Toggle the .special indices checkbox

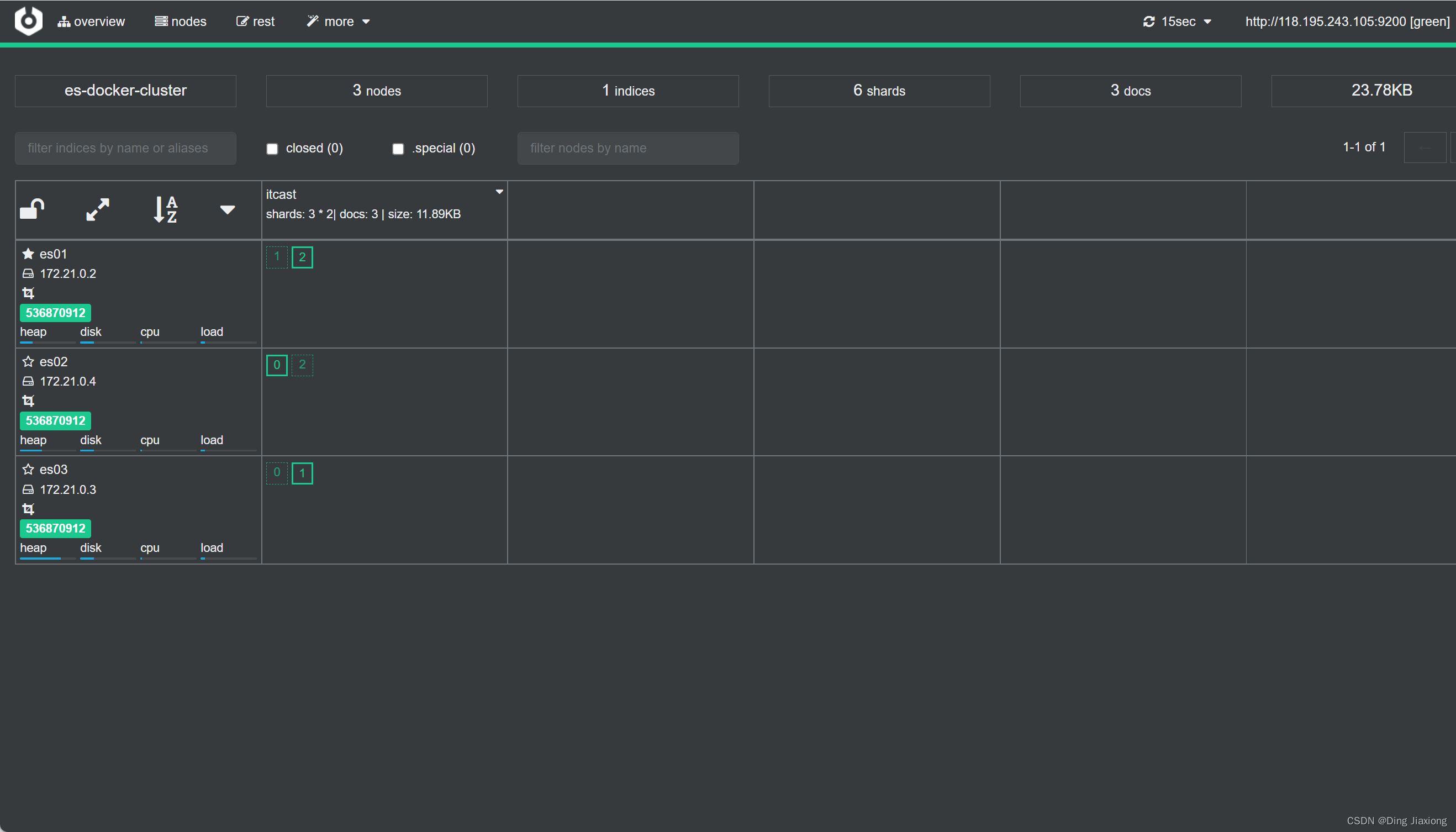(397, 148)
